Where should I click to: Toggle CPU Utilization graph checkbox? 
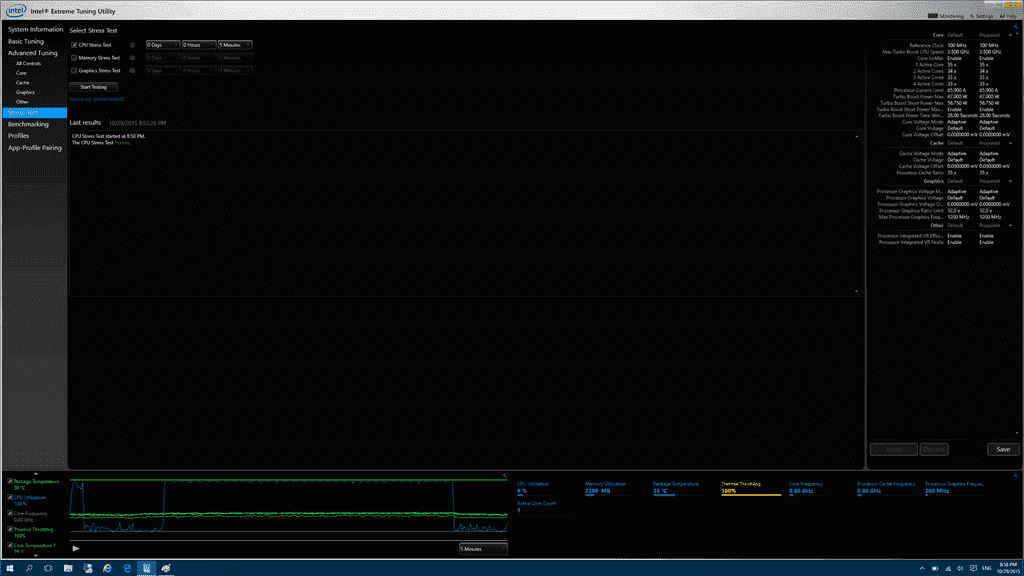(10, 497)
